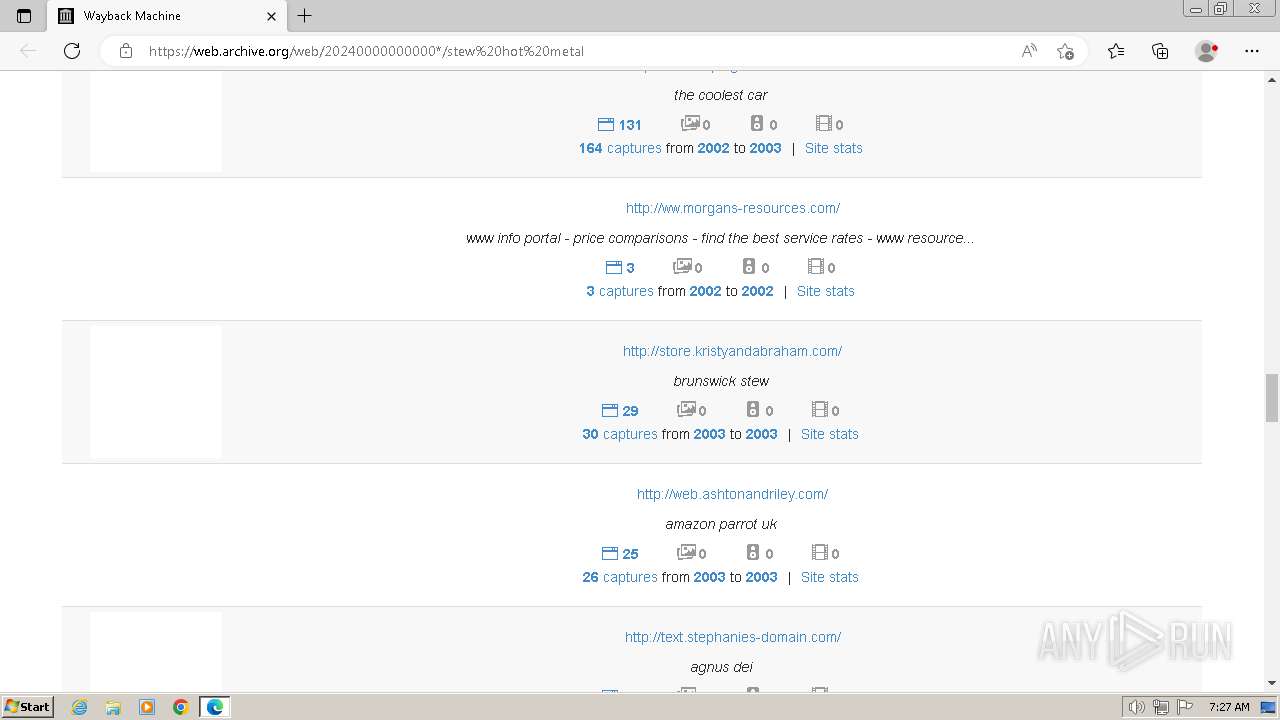
Task: Click 2002 start year link under the coolest car
Action: pyautogui.click(x=713, y=148)
